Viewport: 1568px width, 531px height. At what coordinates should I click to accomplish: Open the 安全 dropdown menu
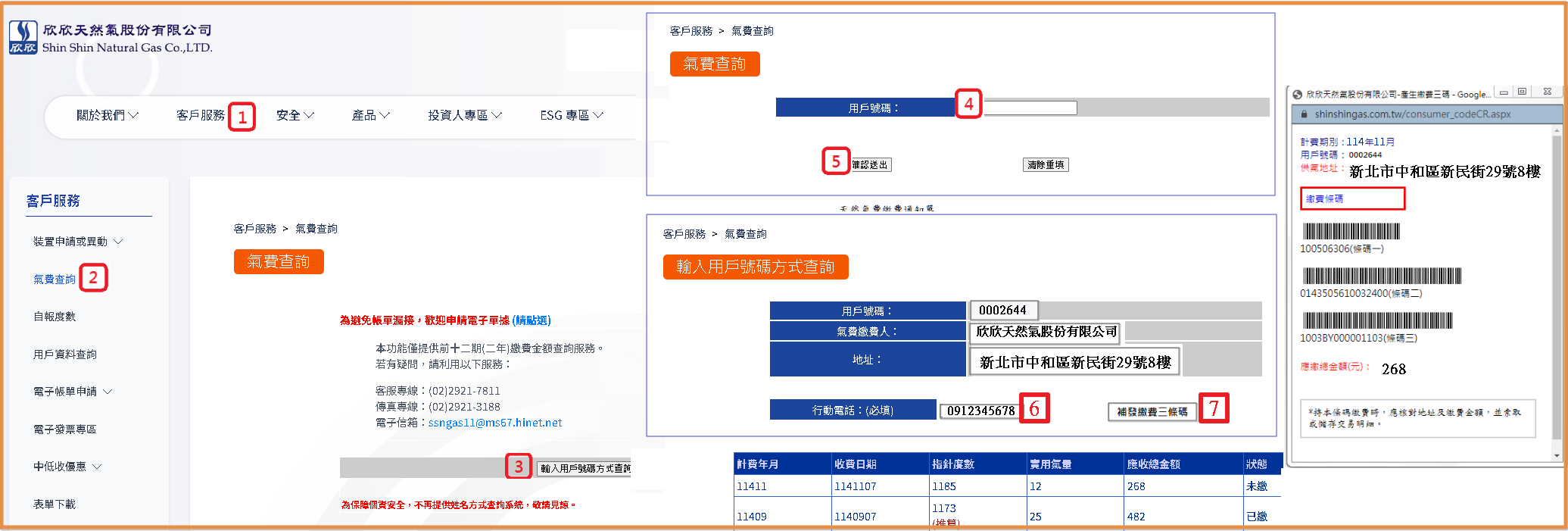(x=295, y=115)
